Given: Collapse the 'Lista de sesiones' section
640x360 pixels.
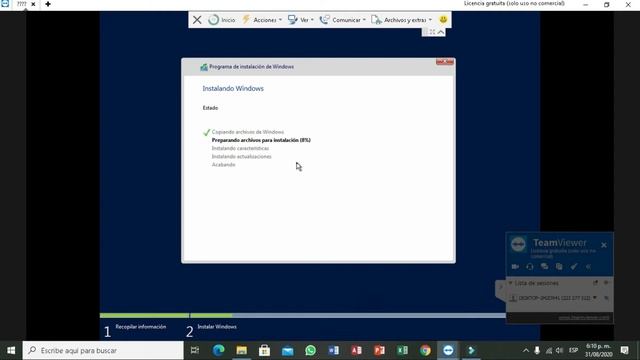Looking at the screenshot, I should click(510, 283).
